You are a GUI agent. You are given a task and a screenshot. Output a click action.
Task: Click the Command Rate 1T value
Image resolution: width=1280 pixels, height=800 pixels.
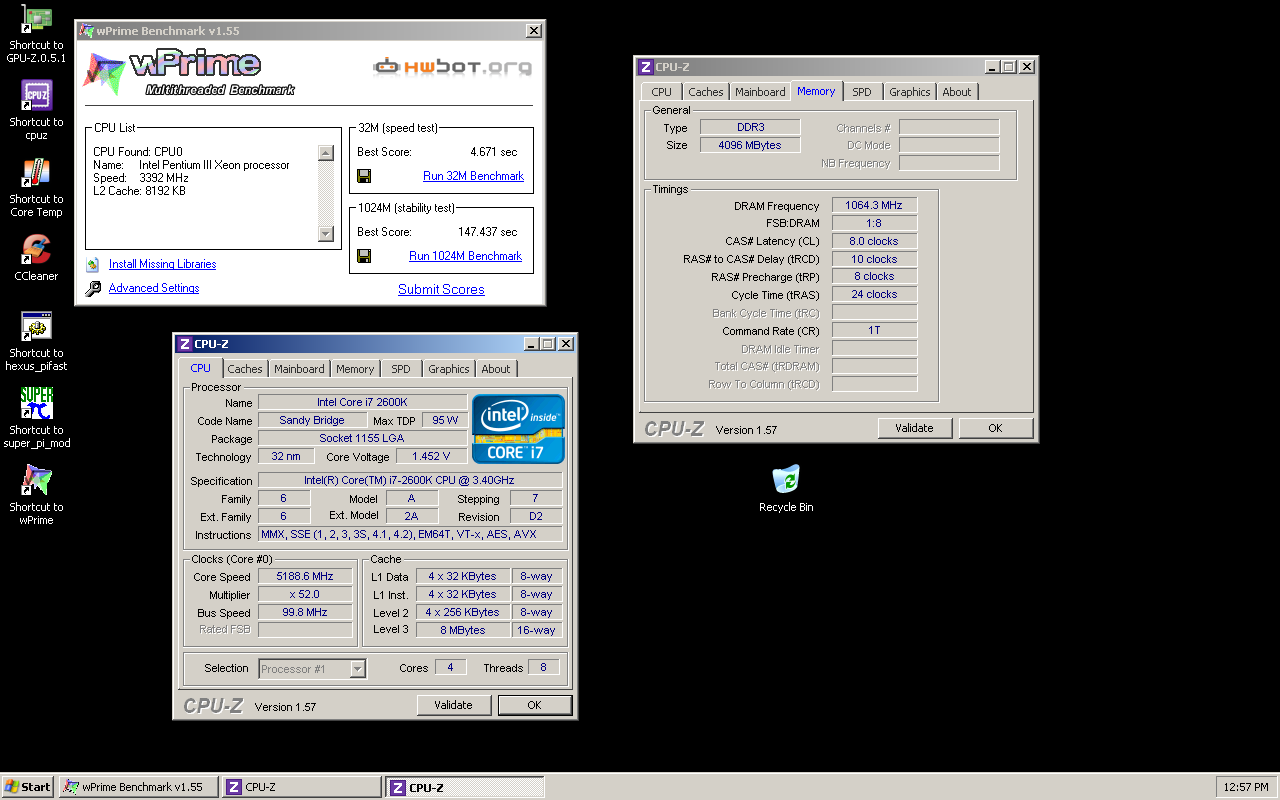[874, 330]
